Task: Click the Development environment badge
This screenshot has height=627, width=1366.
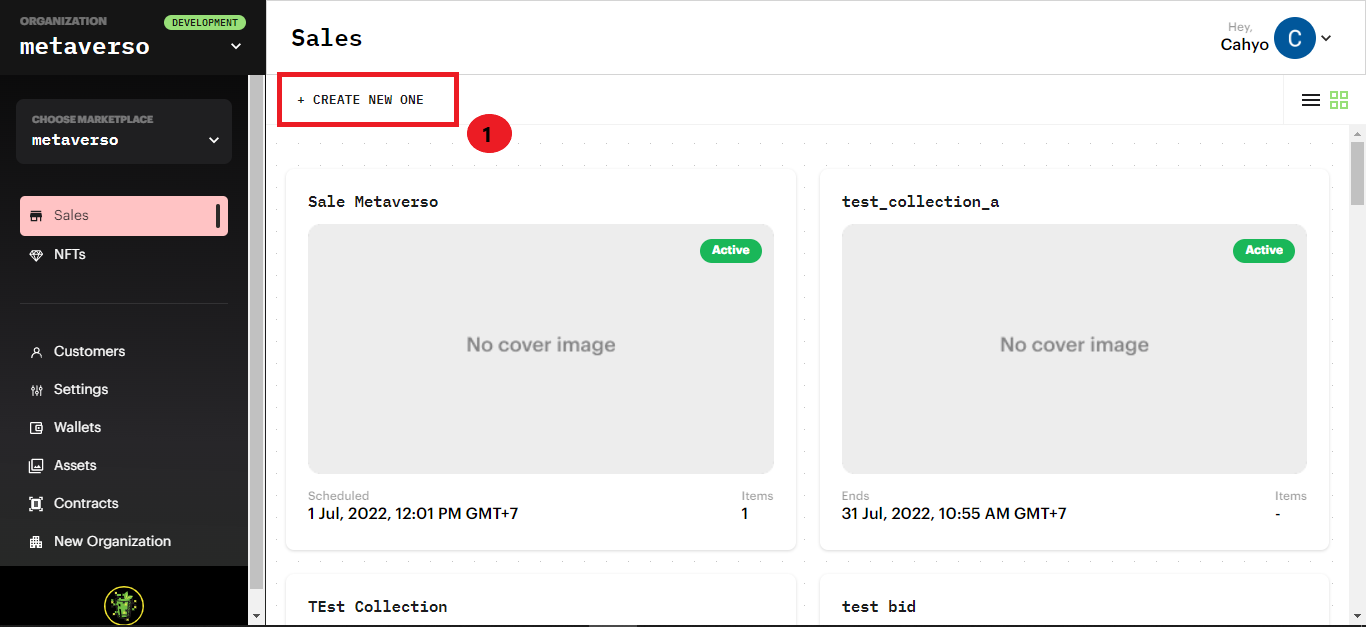Action: pyautogui.click(x=204, y=22)
